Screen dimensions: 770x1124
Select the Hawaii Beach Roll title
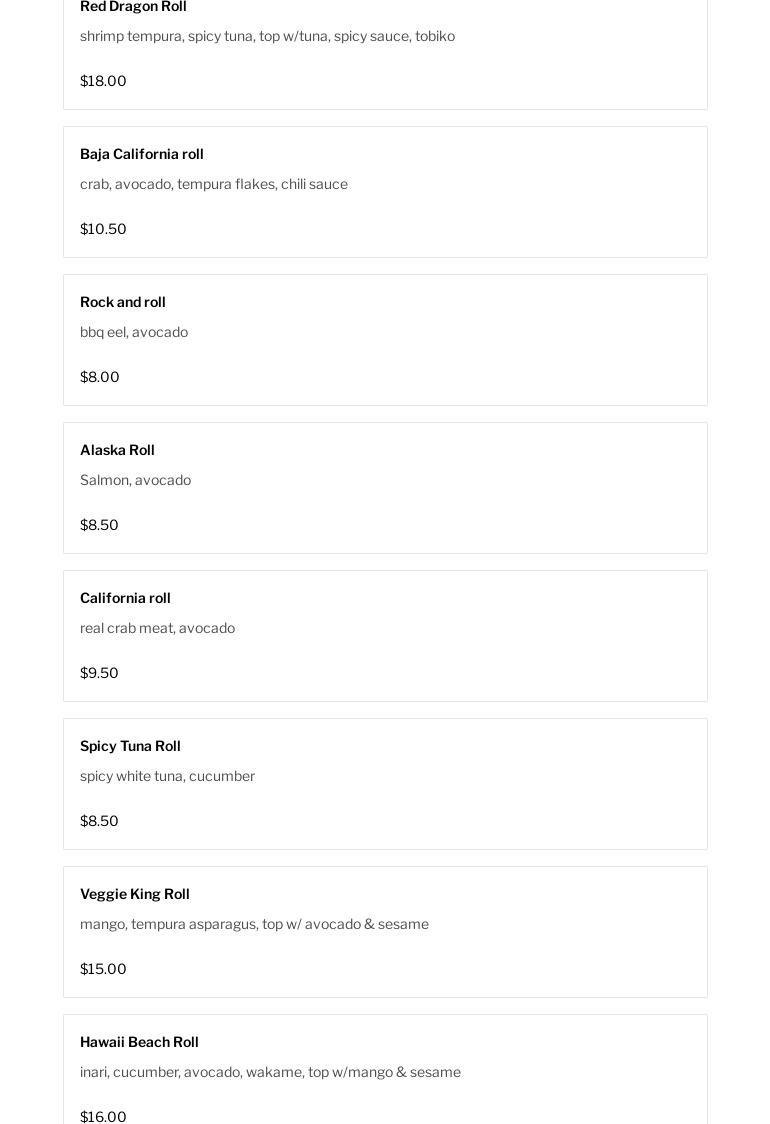(139, 1042)
